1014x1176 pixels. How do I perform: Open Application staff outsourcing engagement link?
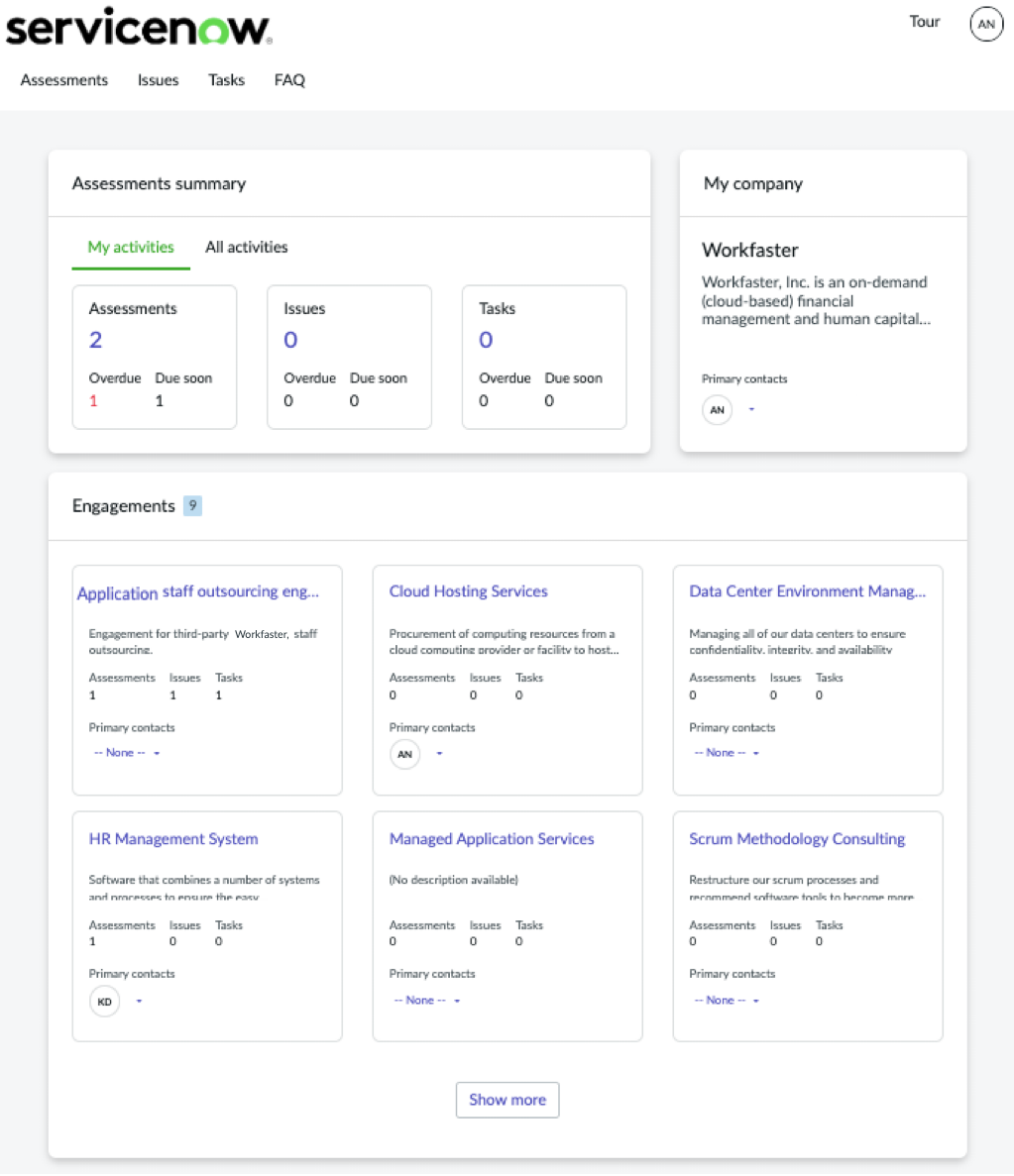[x=198, y=591]
